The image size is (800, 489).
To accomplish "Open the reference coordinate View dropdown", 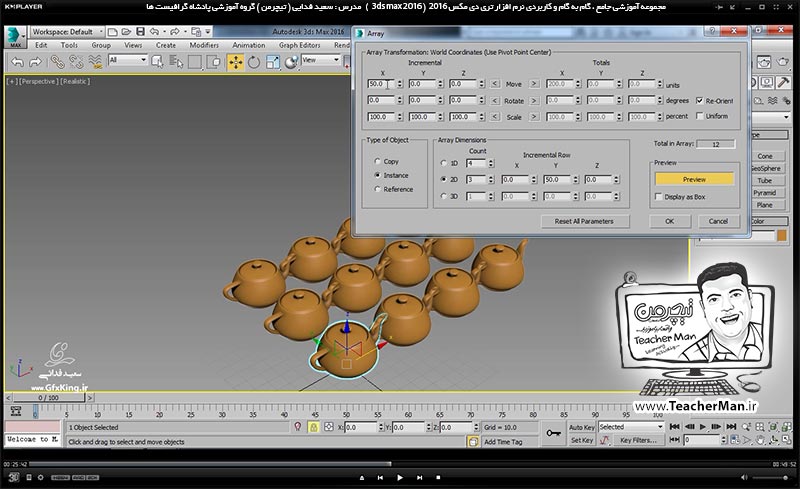I will click(320, 60).
